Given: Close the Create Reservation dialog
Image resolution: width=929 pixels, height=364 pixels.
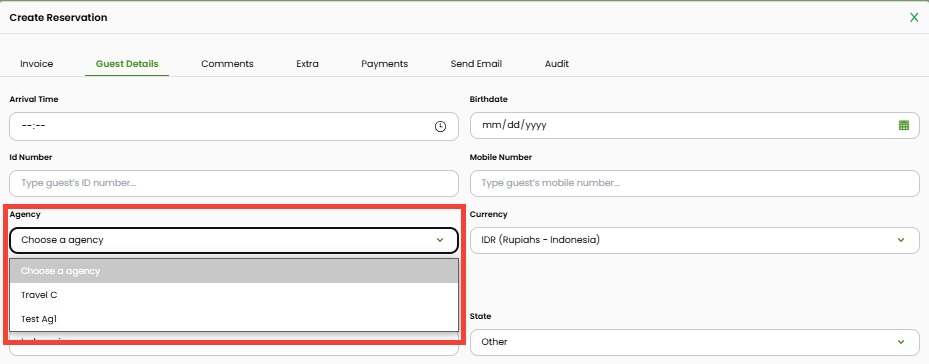Looking at the screenshot, I should [x=914, y=18].
